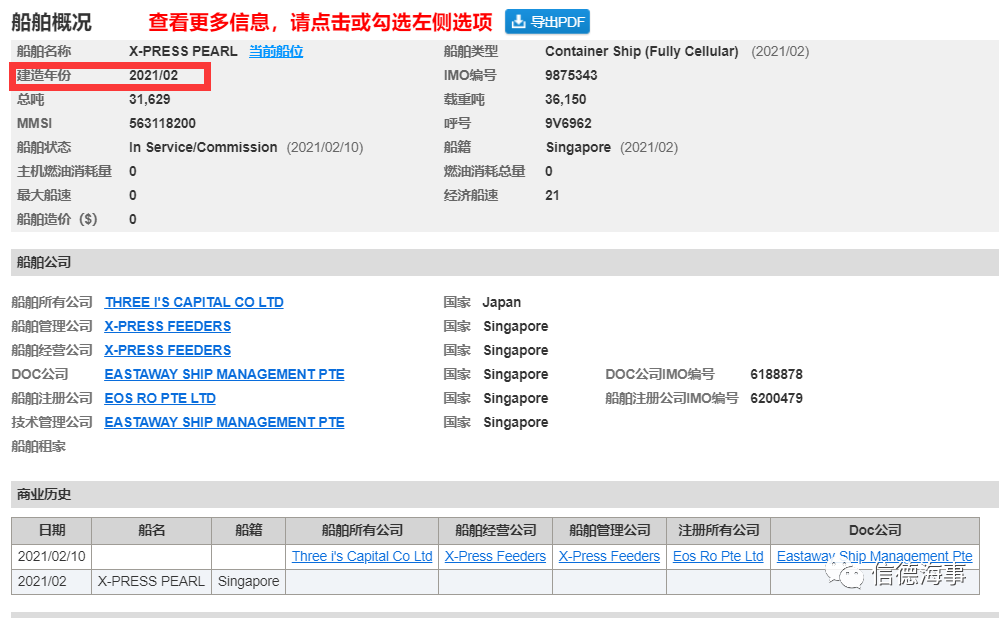Open X-Press Feeders link in 船舶经营公司 column
This screenshot has height=618, width=999.
click(495, 556)
